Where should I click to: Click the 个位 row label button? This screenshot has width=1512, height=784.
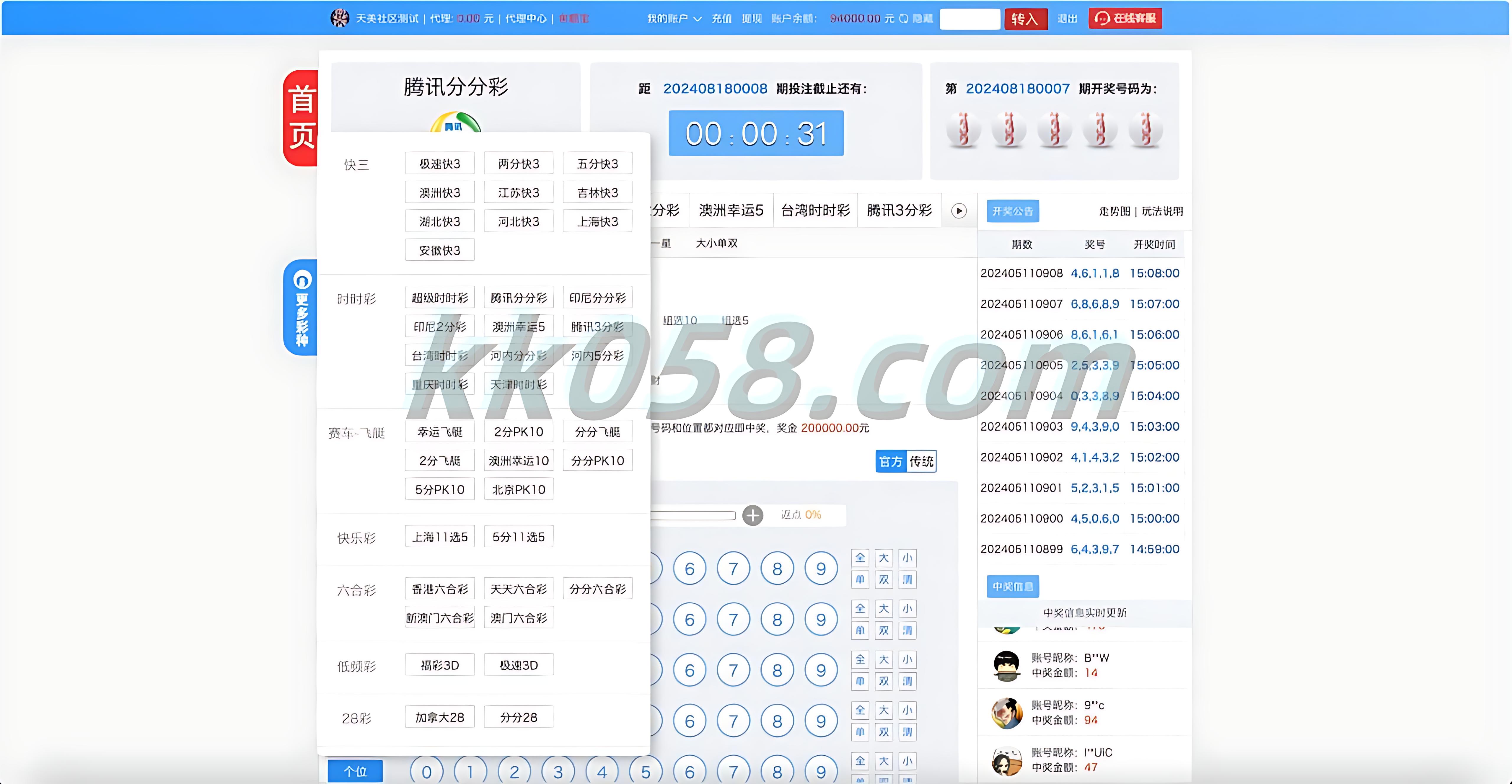(x=355, y=771)
